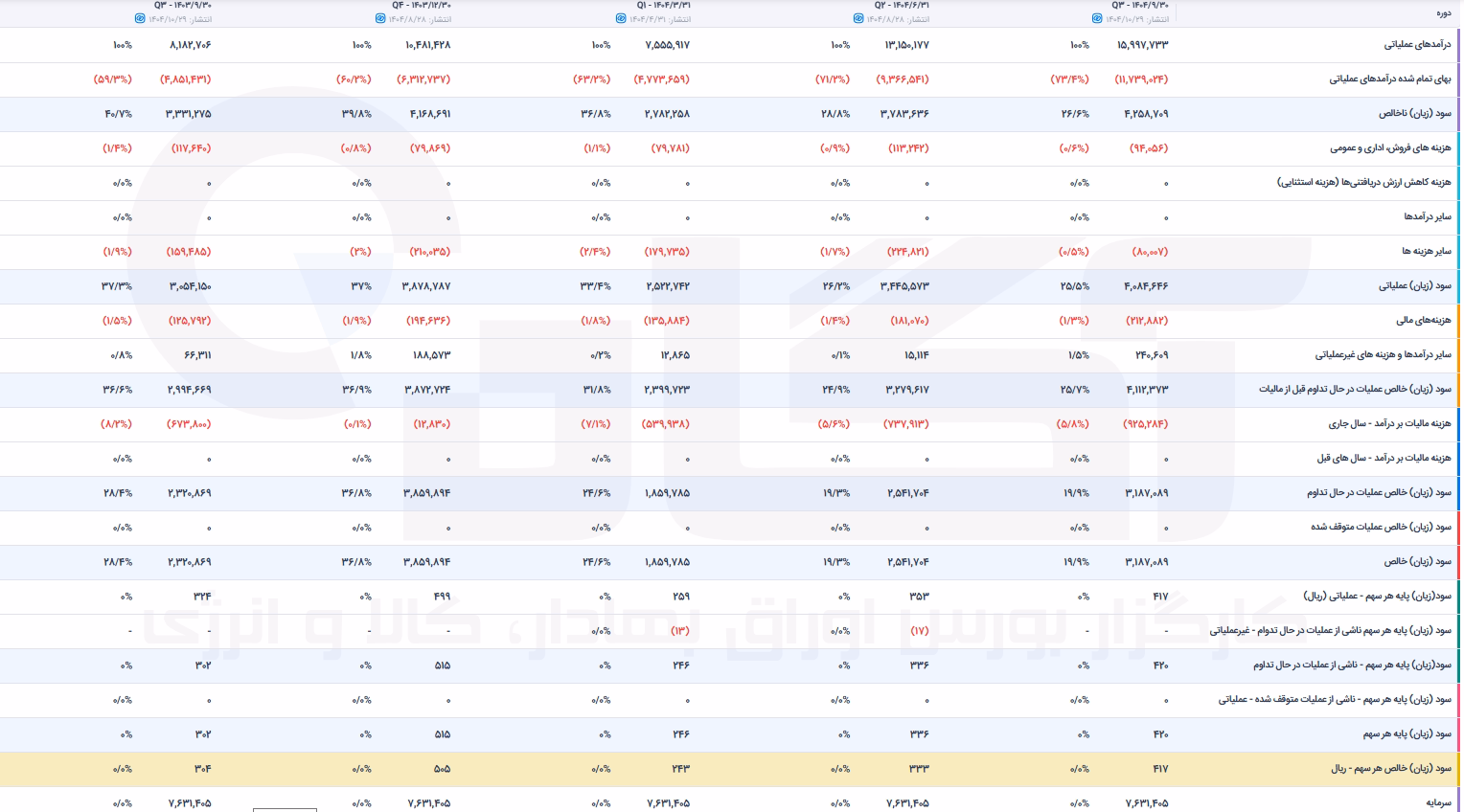
Task: Open report icon beside Q2 1404/6/31 publish date
Action: 858,19
